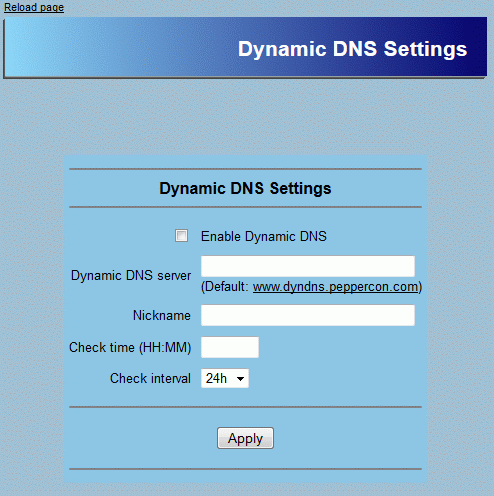Click the 24h value in the interval combo
This screenshot has height=496, width=494.
point(216,378)
